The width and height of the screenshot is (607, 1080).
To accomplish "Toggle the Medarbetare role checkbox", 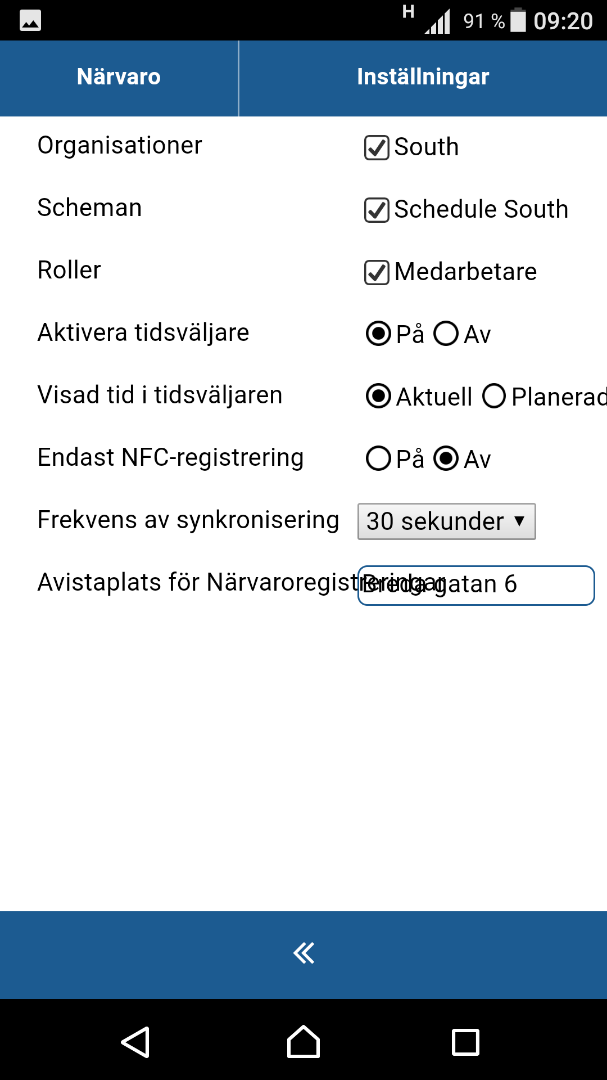I will [376, 272].
